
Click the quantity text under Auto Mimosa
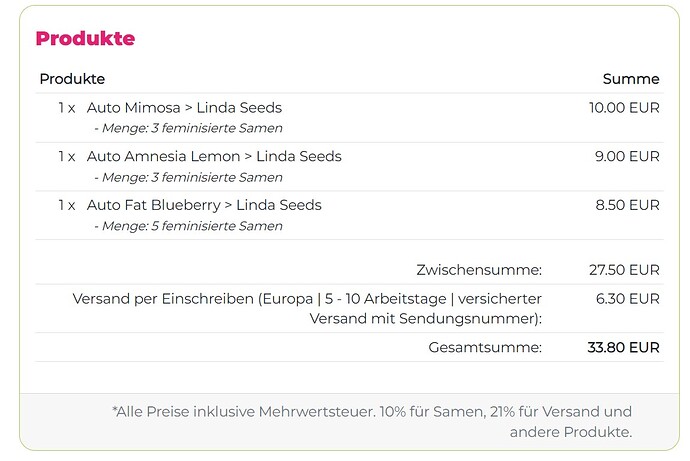[188, 129]
